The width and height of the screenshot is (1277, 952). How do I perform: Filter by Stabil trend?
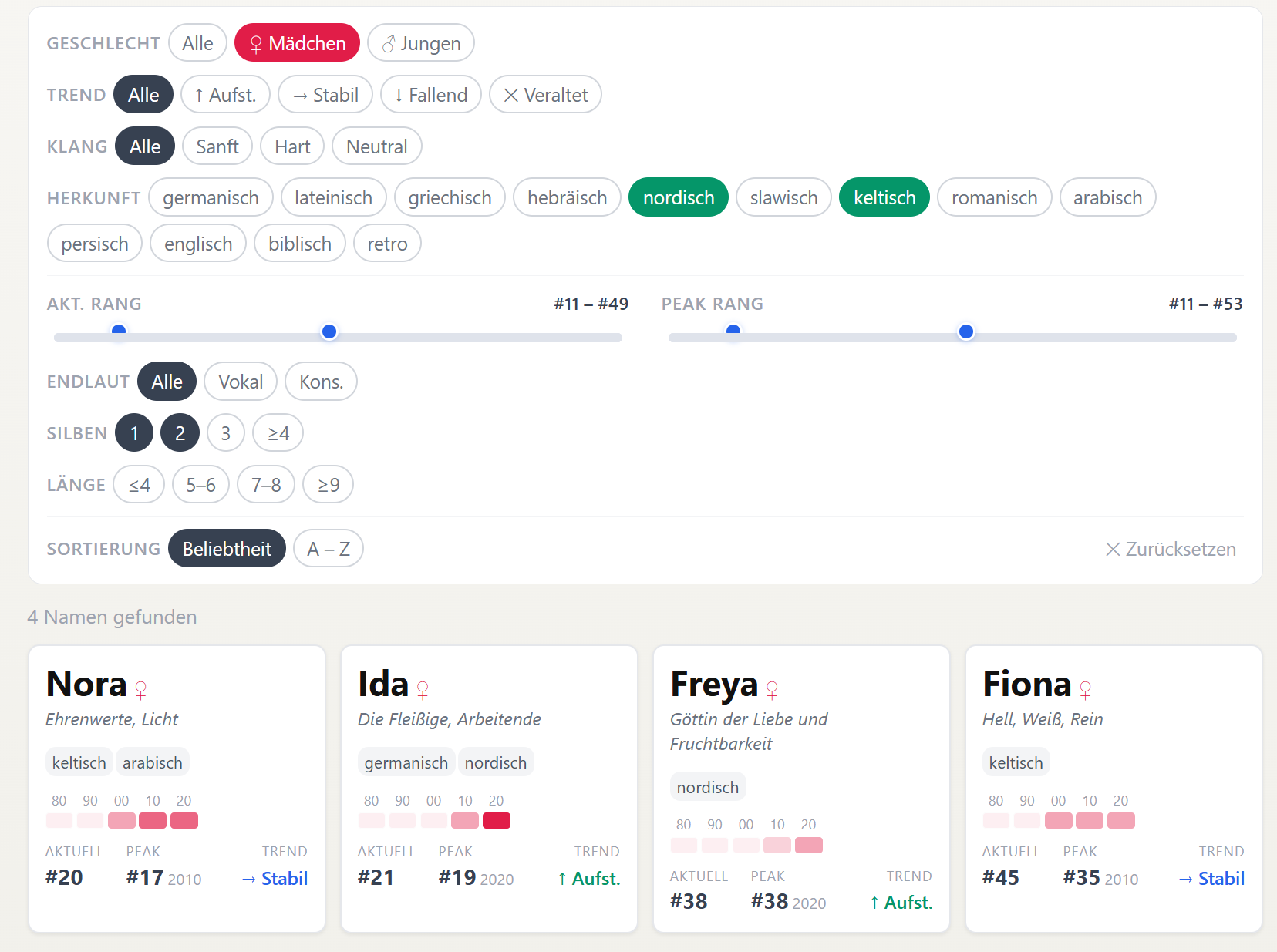(325, 95)
